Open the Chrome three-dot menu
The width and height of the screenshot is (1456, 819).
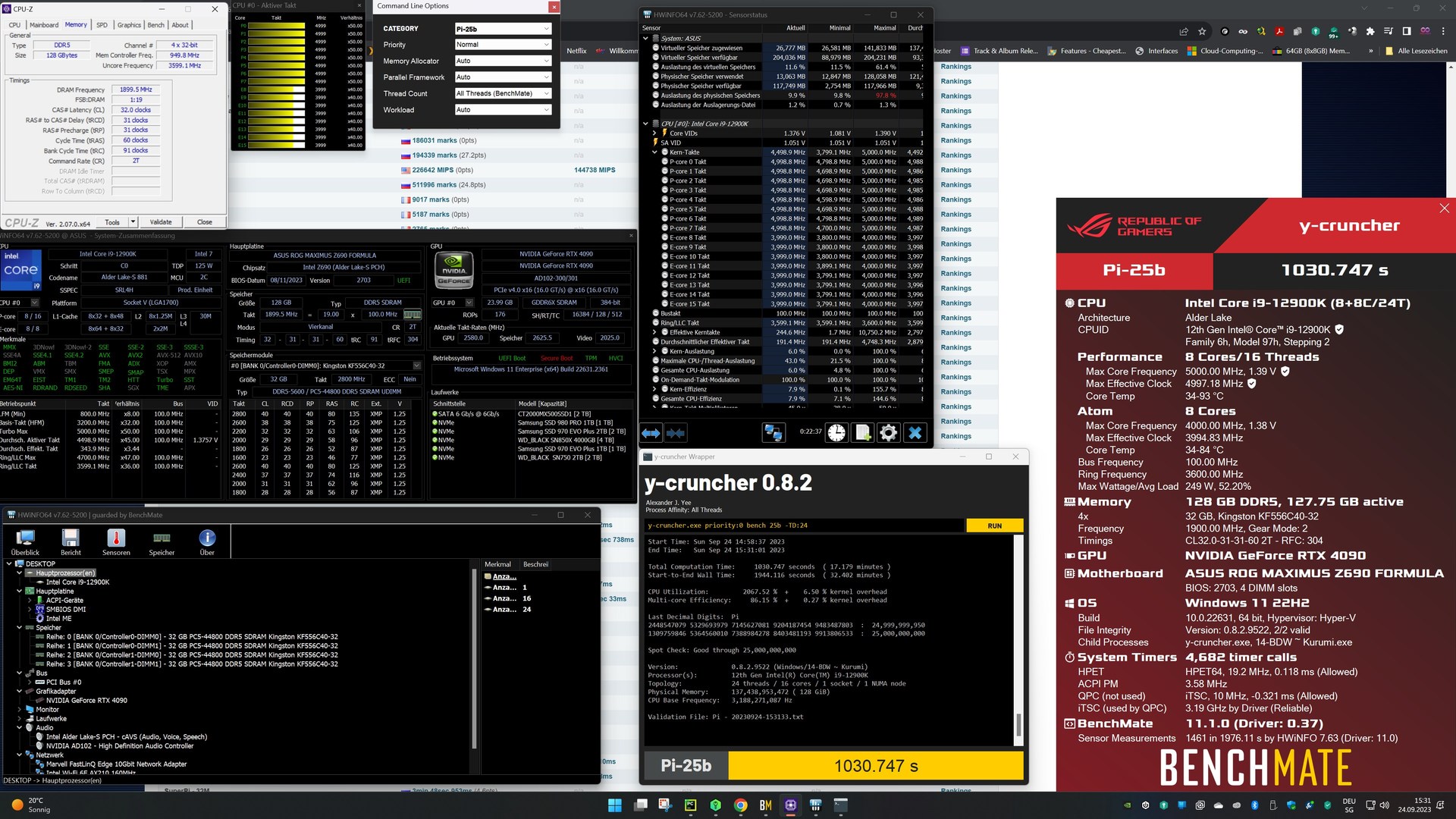tap(1444, 31)
